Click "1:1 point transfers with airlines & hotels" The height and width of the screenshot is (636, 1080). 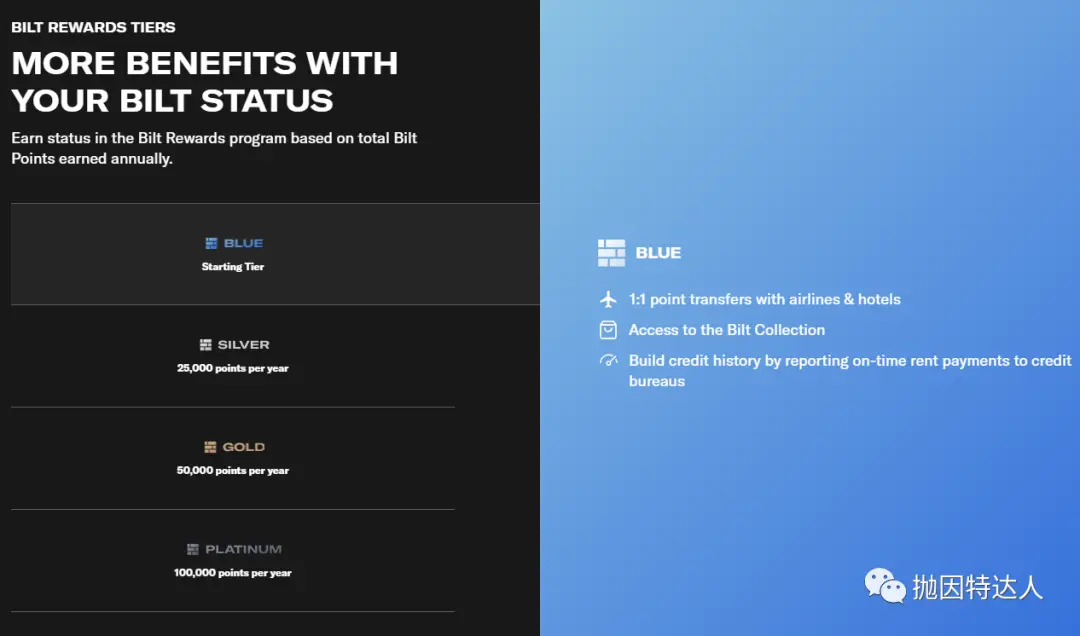[x=764, y=299]
